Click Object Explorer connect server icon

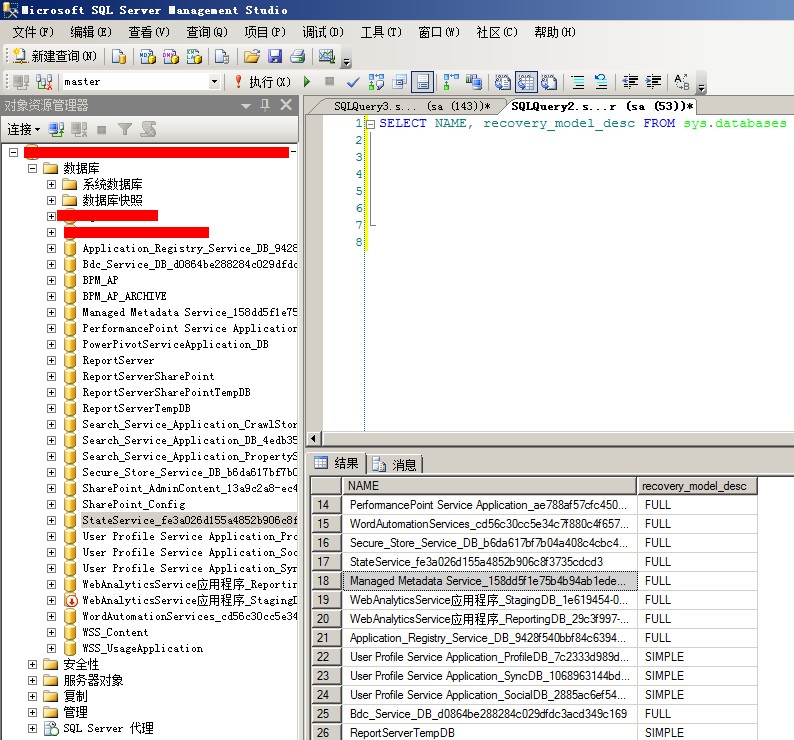coord(56,130)
